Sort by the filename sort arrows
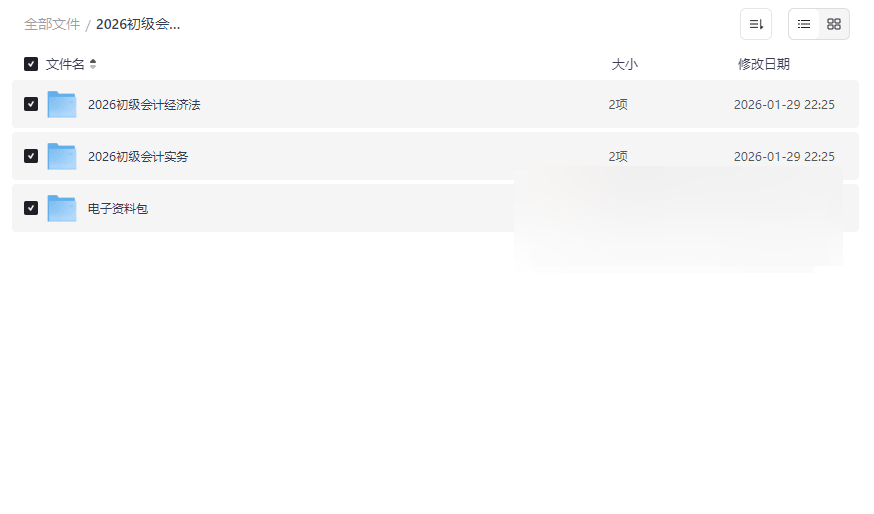The image size is (874, 514). click(x=93, y=64)
